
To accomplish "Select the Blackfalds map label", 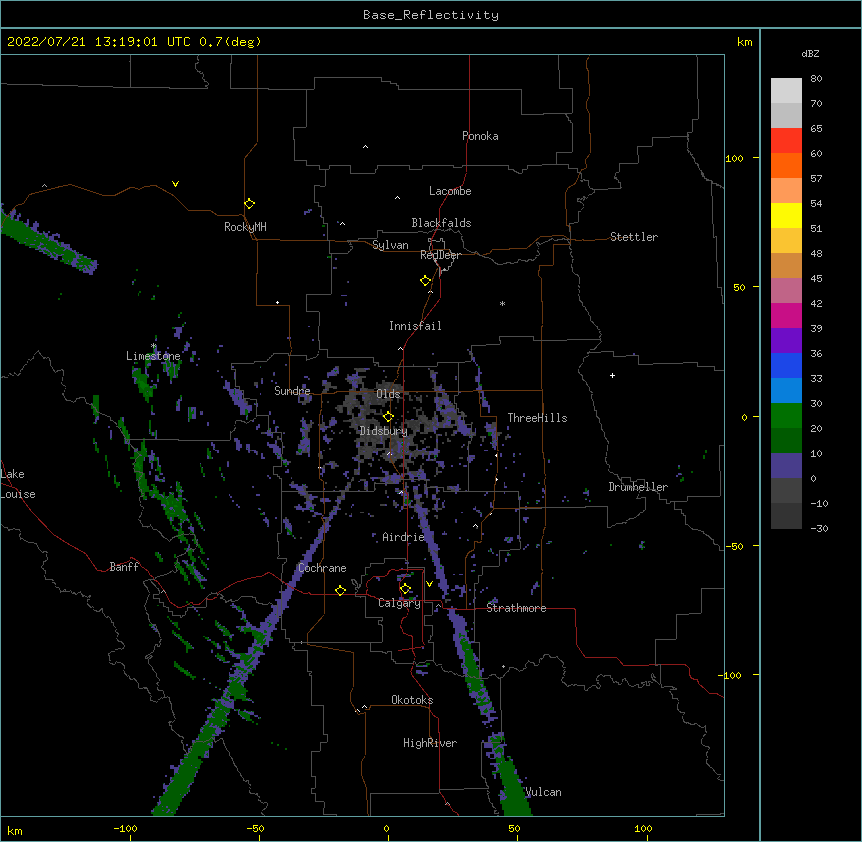I will click(441, 223).
